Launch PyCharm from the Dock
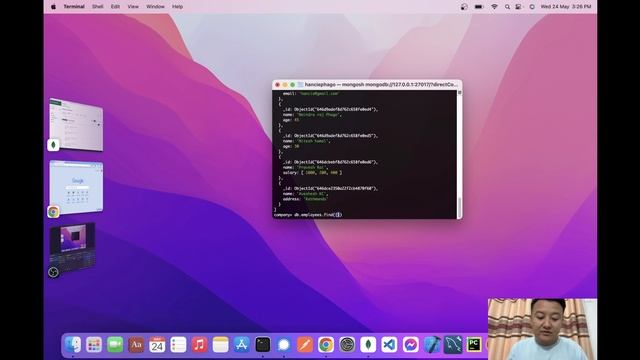 pyautogui.click(x=473, y=345)
